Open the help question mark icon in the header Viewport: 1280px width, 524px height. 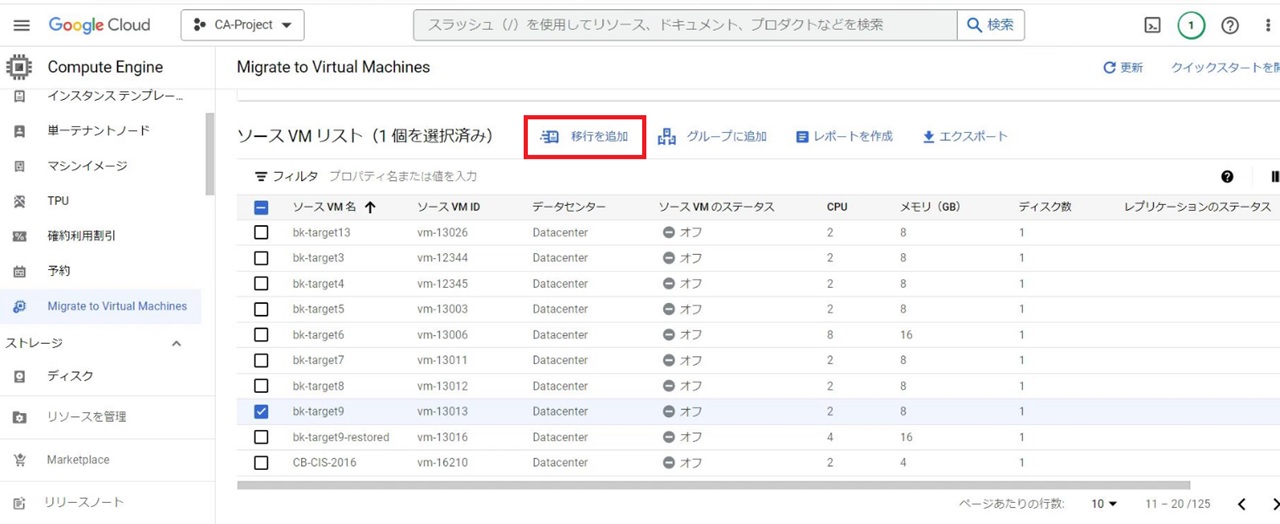coord(1230,25)
